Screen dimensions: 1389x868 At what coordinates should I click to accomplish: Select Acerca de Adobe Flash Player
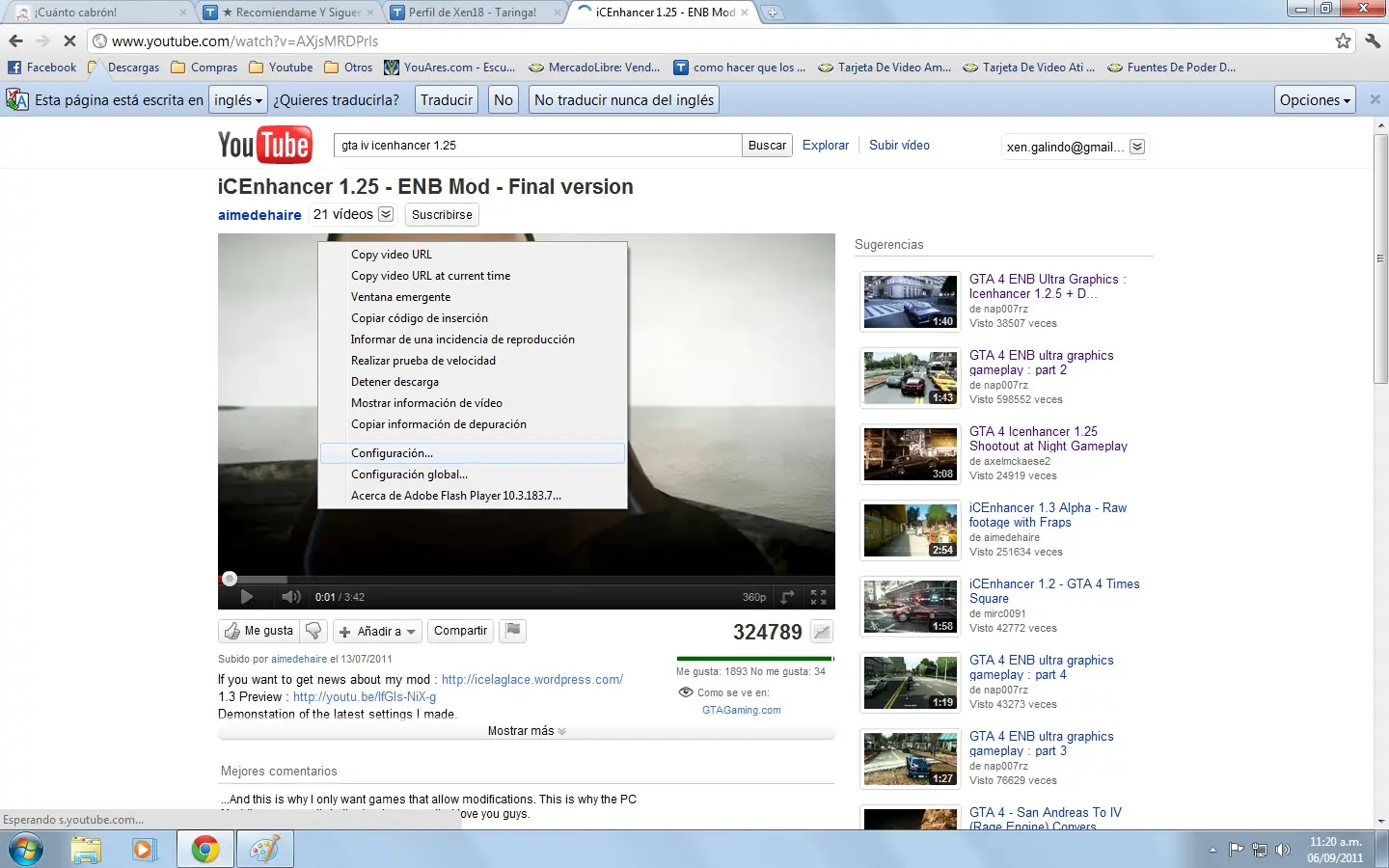tap(473, 496)
